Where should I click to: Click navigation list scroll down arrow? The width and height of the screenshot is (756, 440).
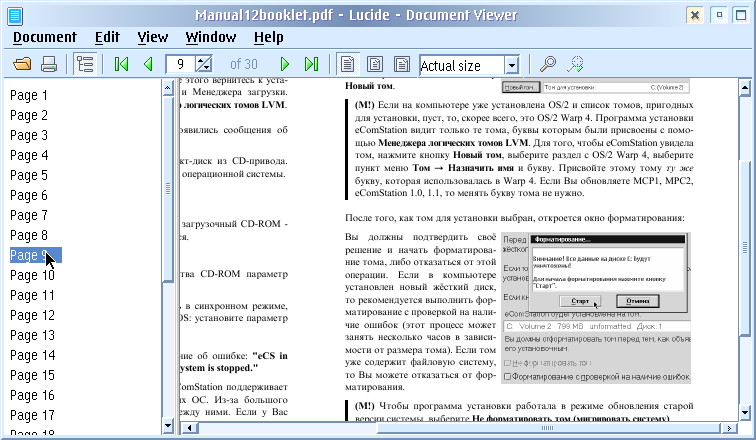point(168,425)
